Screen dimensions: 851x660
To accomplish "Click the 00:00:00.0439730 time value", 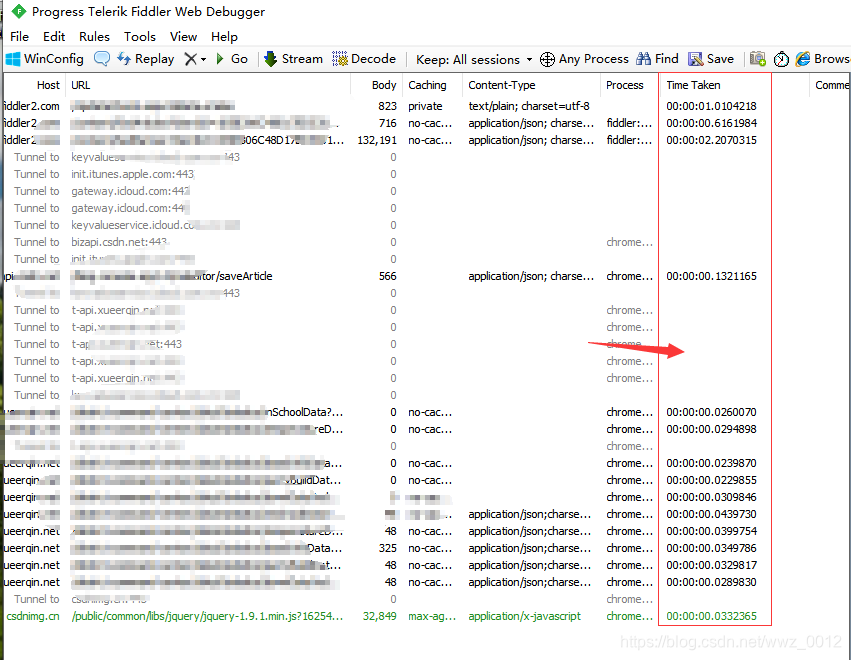I will (711, 514).
